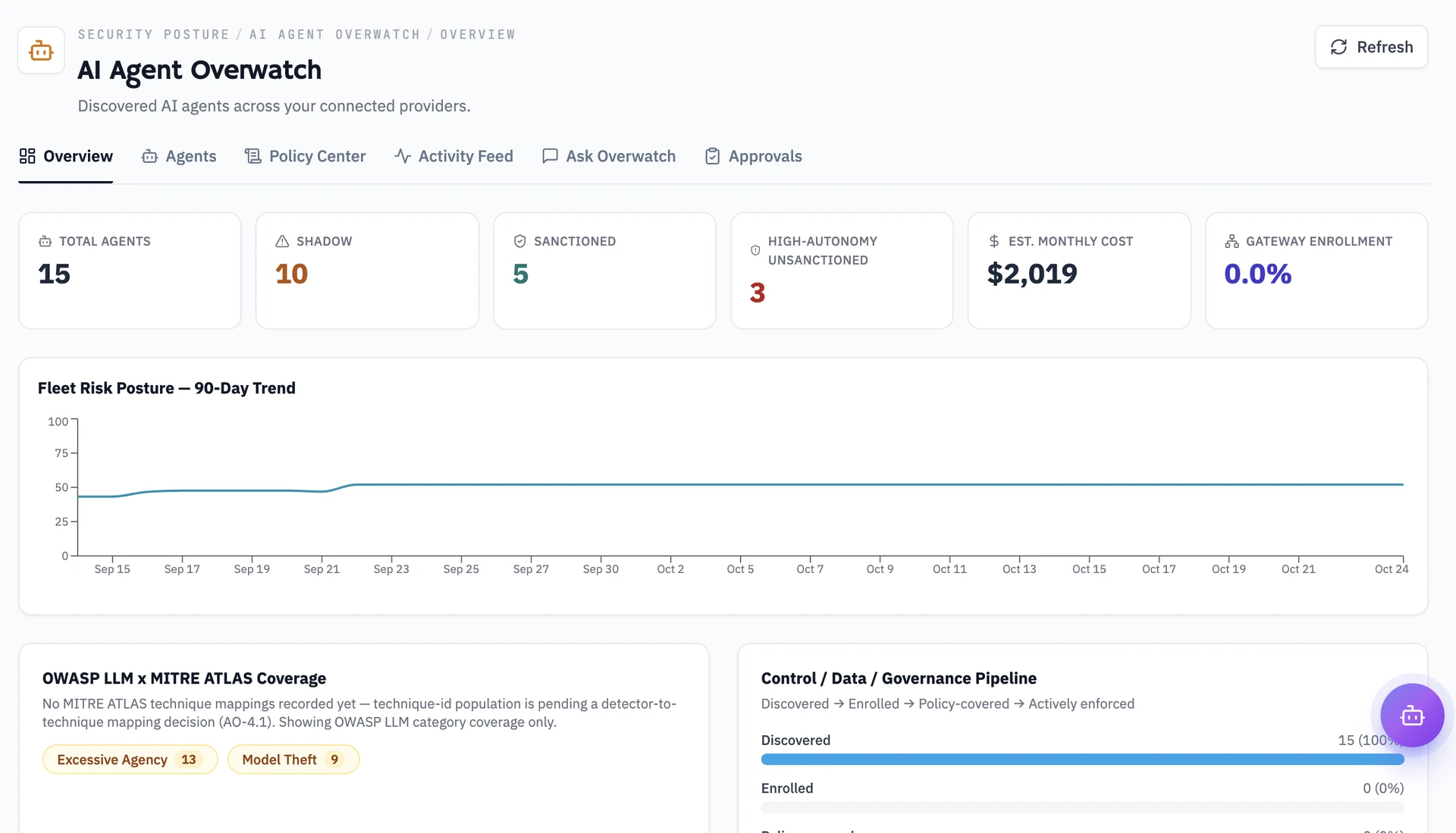Viewport: 1456px width, 833px height.
Task: Click the Overview grid icon
Action: point(27,156)
